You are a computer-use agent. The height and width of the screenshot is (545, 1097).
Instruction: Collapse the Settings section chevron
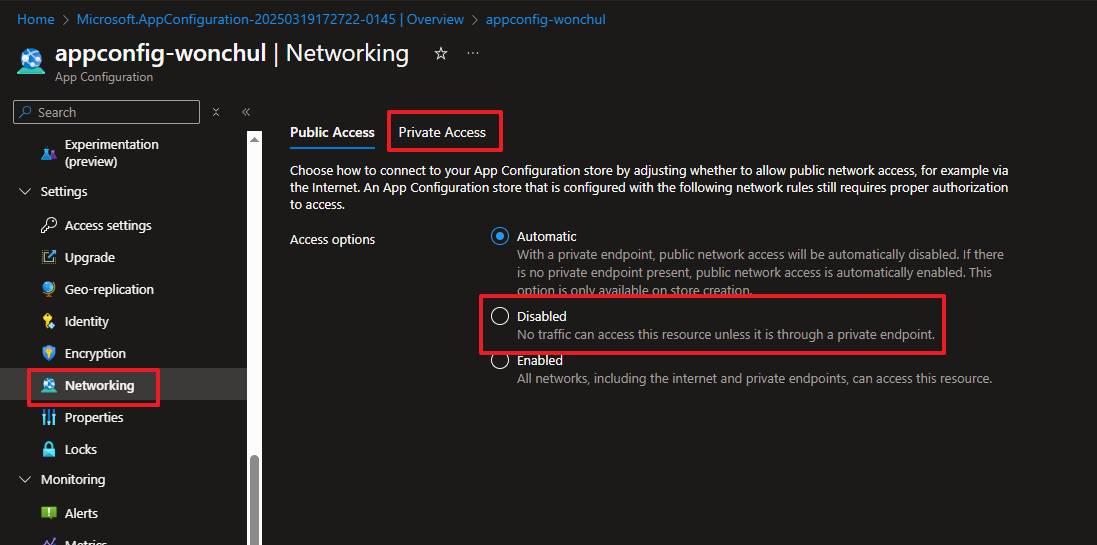(x=25, y=192)
